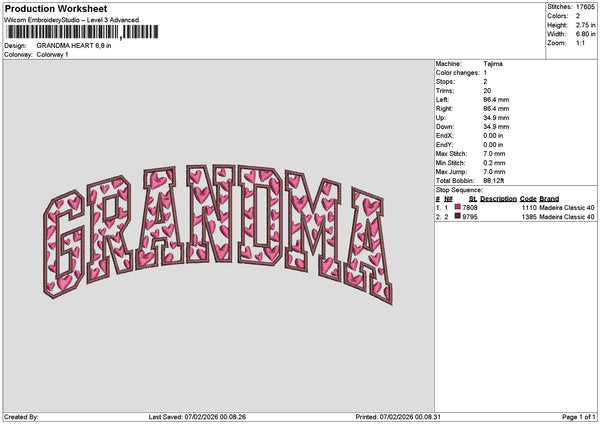This screenshot has height=424, width=600.
Task: Click the Right value 86.4 mm
Action: 496,109
